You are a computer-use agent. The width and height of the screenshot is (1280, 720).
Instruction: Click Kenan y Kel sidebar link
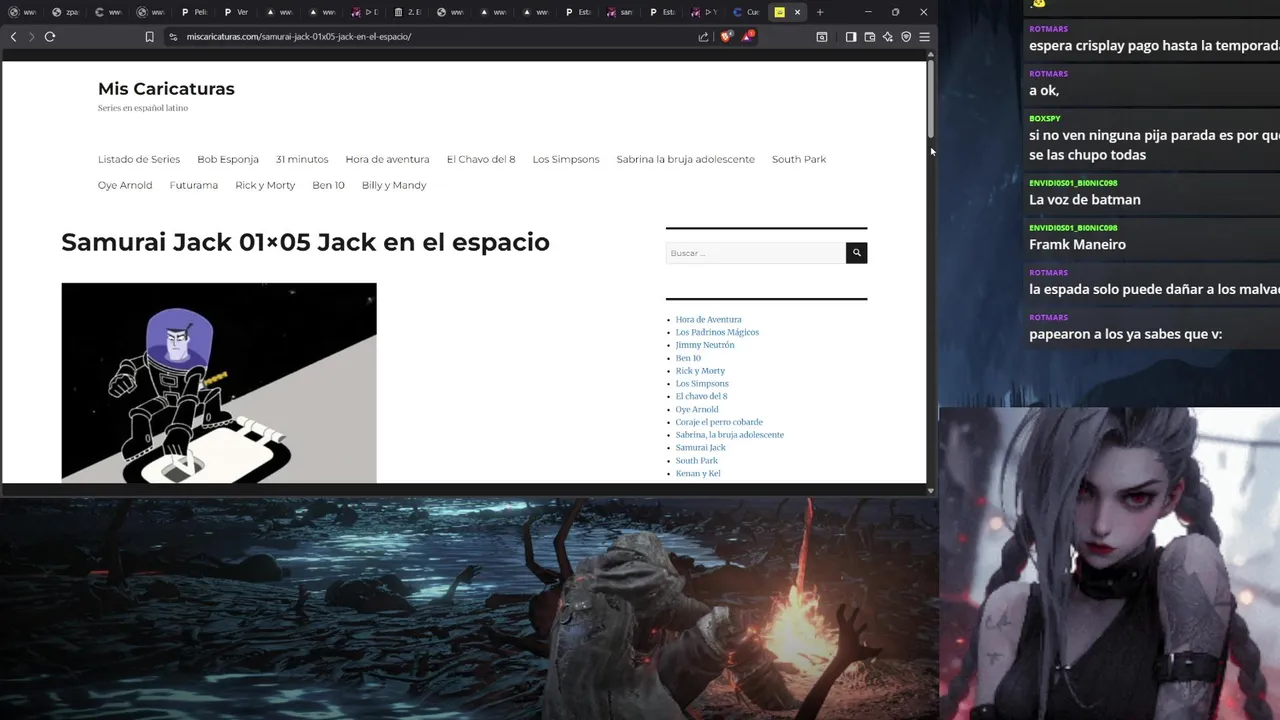click(x=698, y=473)
